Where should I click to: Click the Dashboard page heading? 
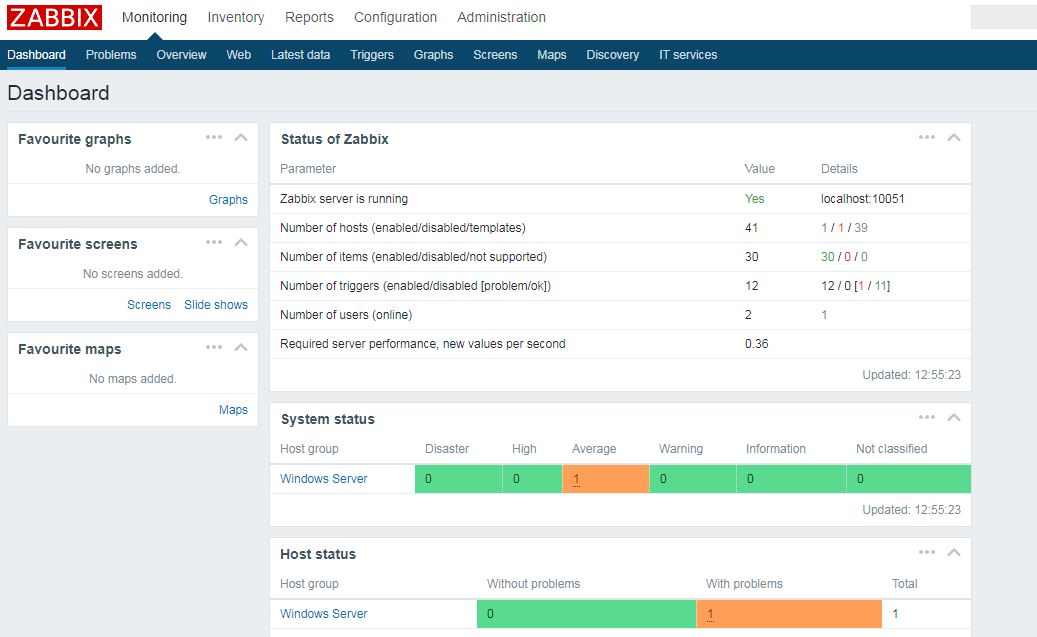58,93
